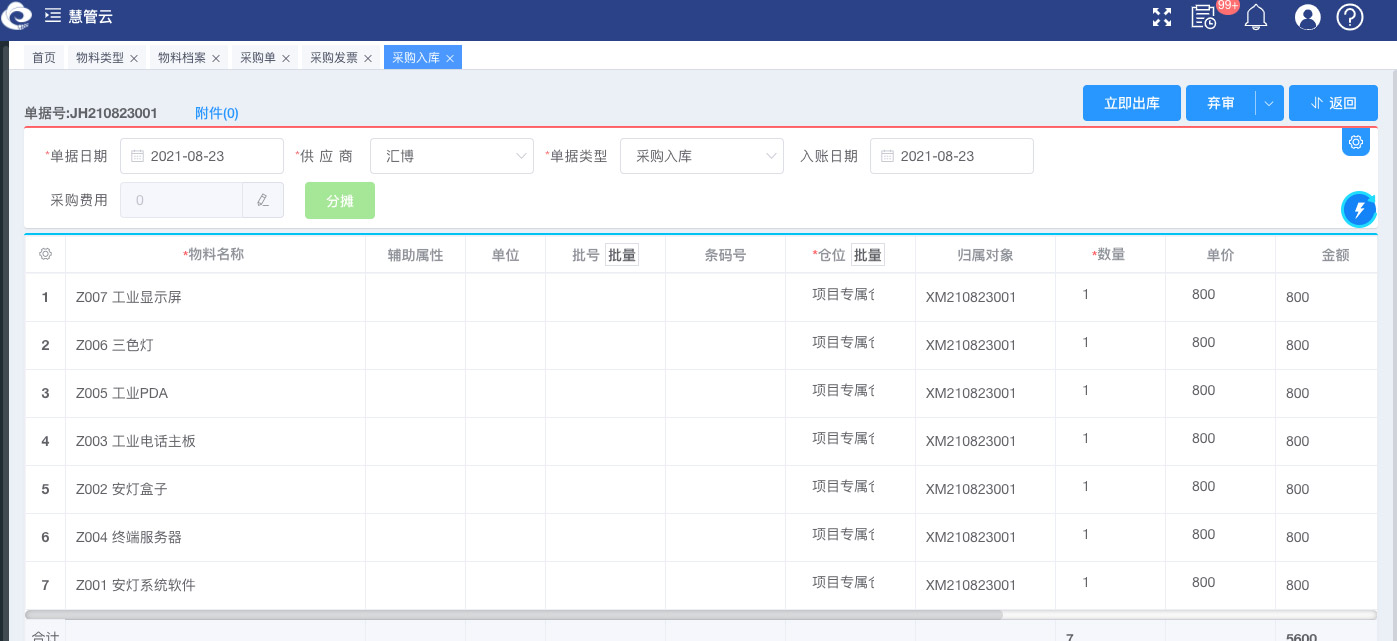Switch to the 首页 tab

coord(44,58)
